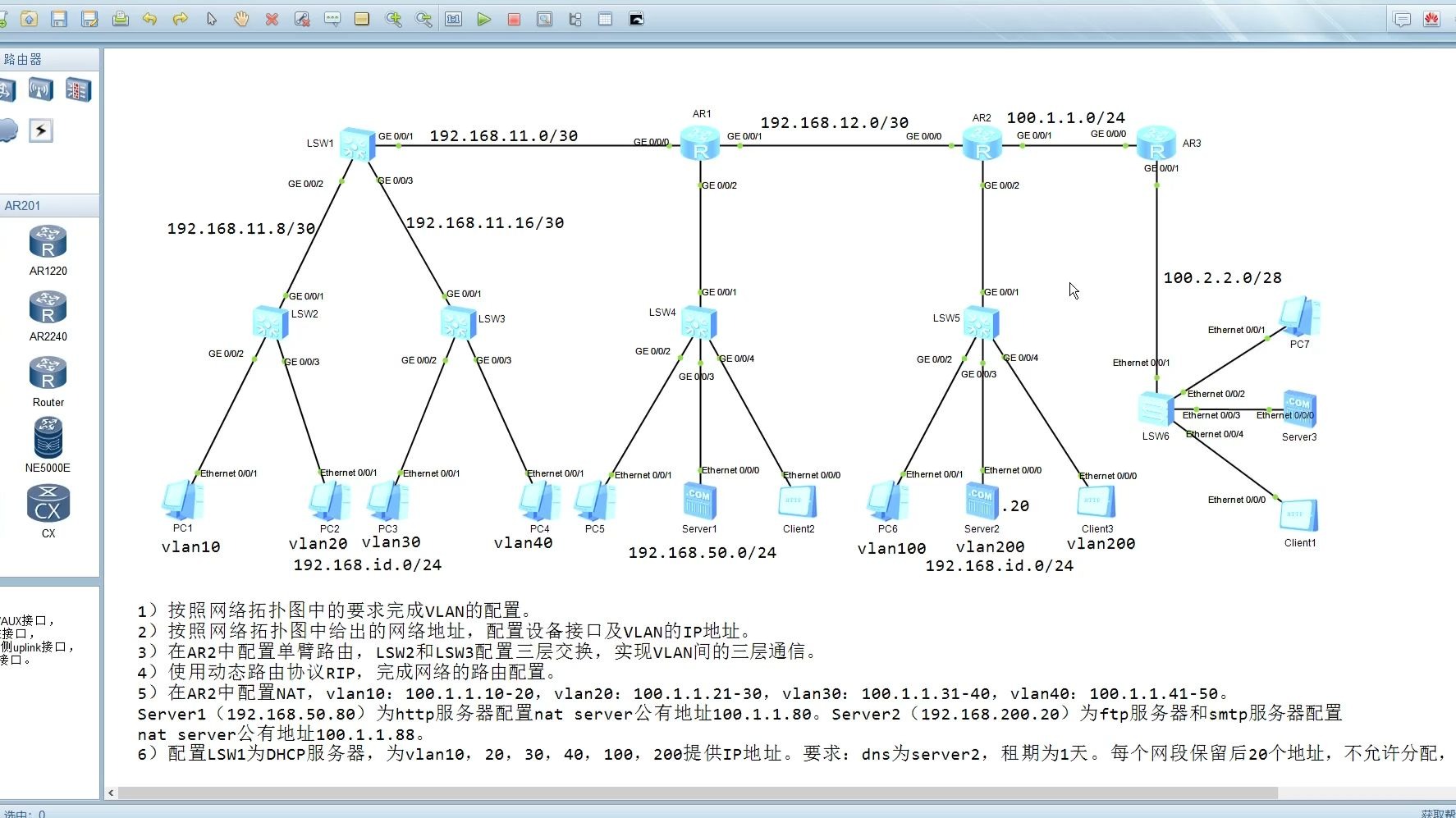Print the network topology

tap(121, 19)
